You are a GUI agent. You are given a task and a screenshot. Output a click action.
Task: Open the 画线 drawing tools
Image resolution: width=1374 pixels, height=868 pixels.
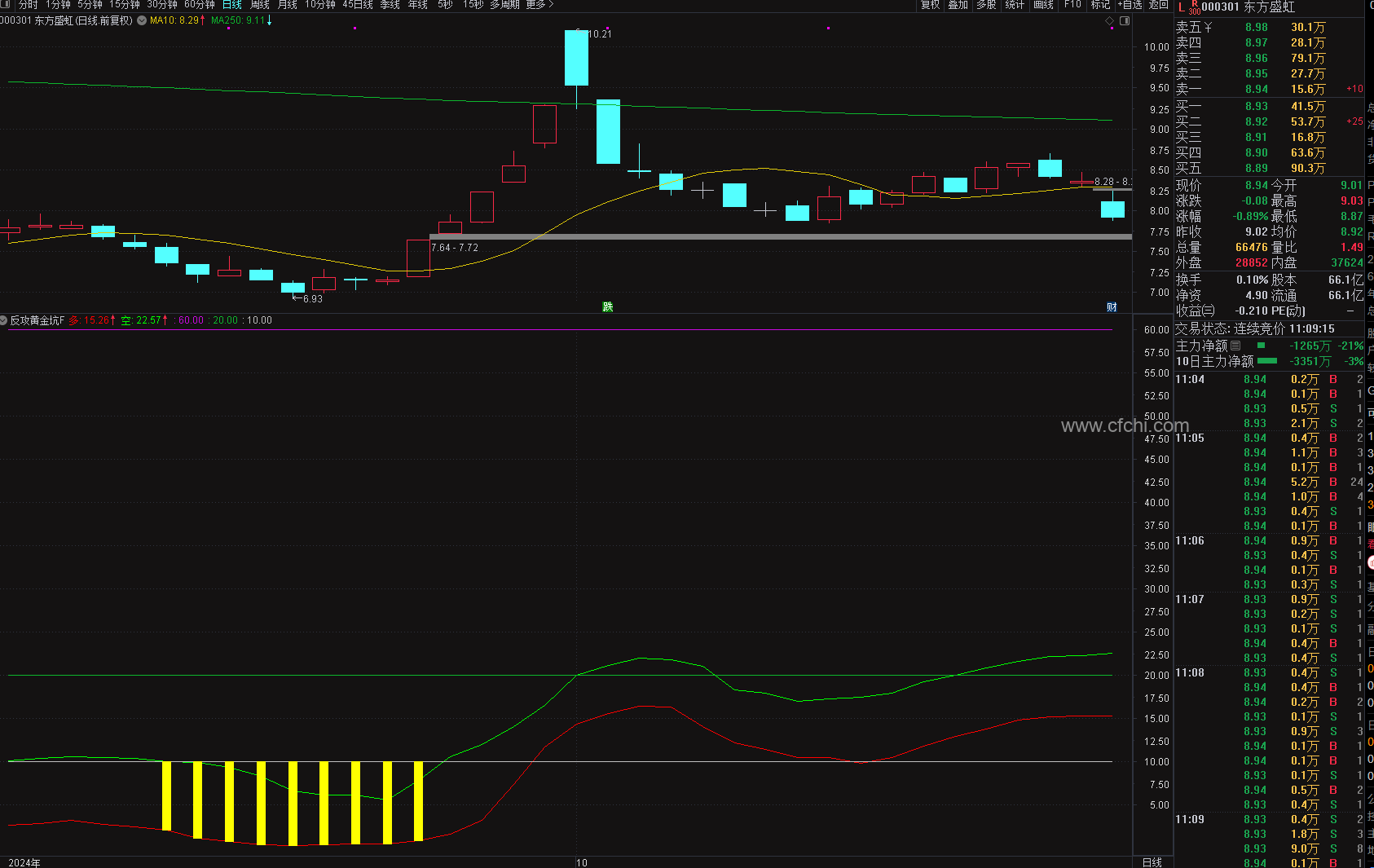click(x=1043, y=5)
